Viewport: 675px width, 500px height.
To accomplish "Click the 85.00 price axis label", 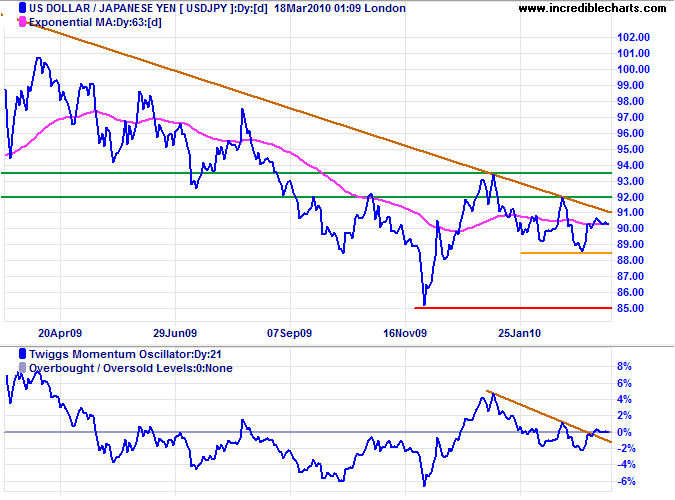I will 630,308.
